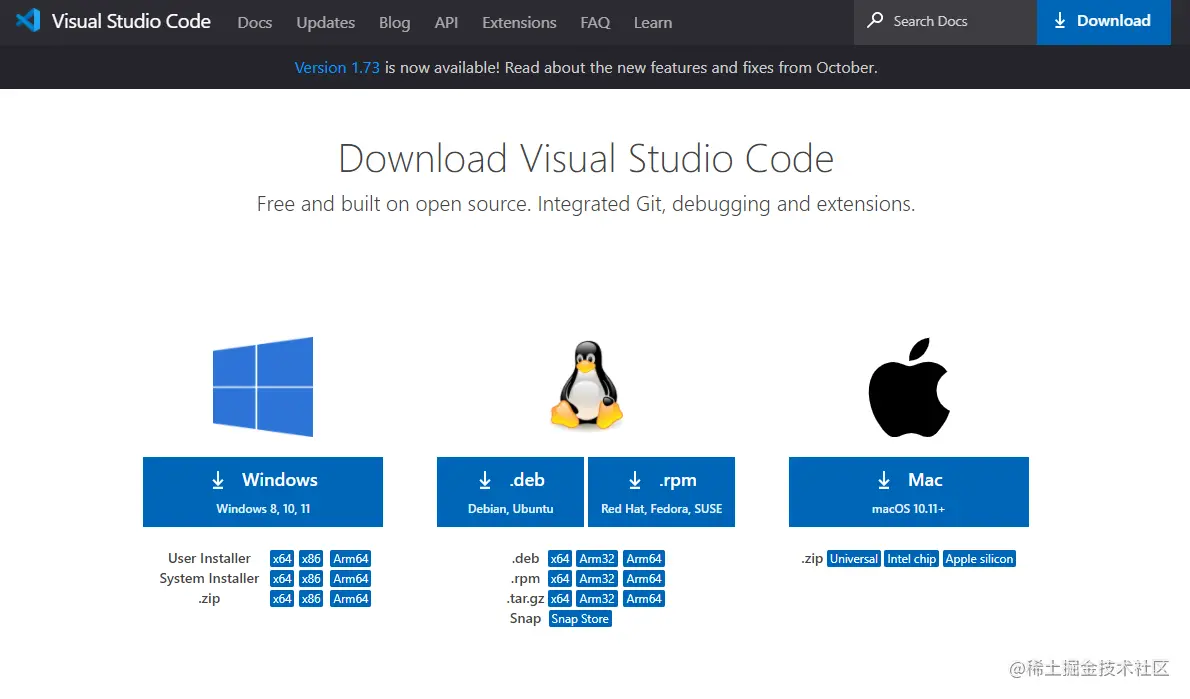Open the Extensions navigation link

tap(519, 23)
